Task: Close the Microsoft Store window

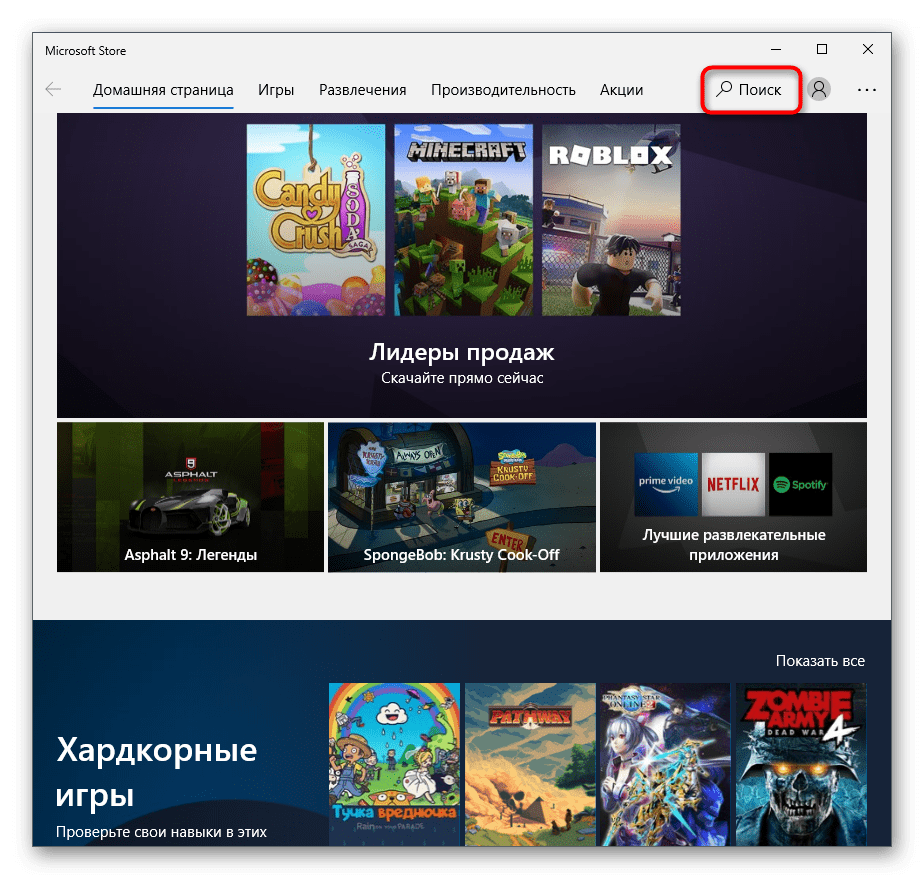Action: pos(867,49)
